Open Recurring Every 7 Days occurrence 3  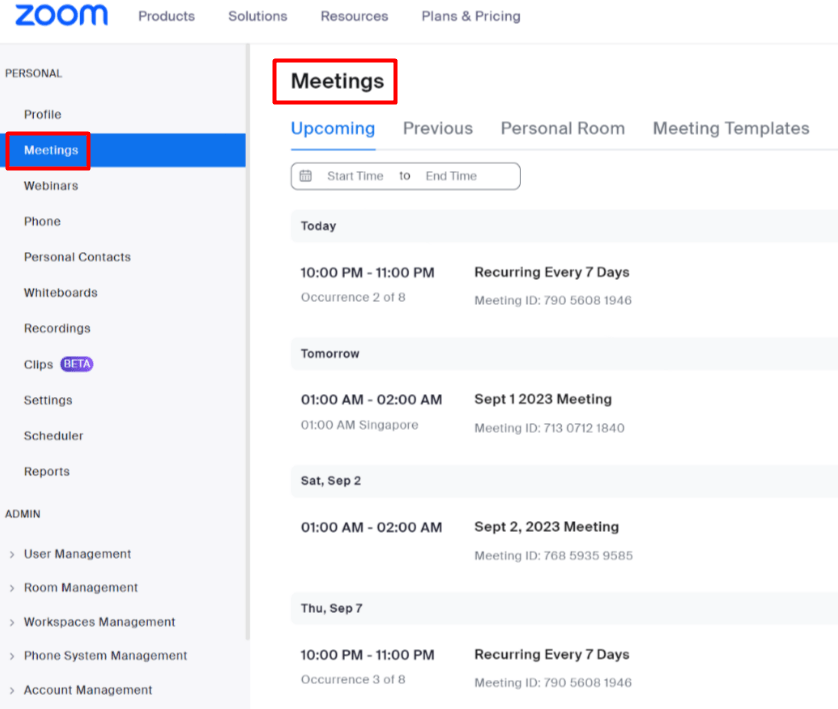pyautogui.click(x=552, y=655)
